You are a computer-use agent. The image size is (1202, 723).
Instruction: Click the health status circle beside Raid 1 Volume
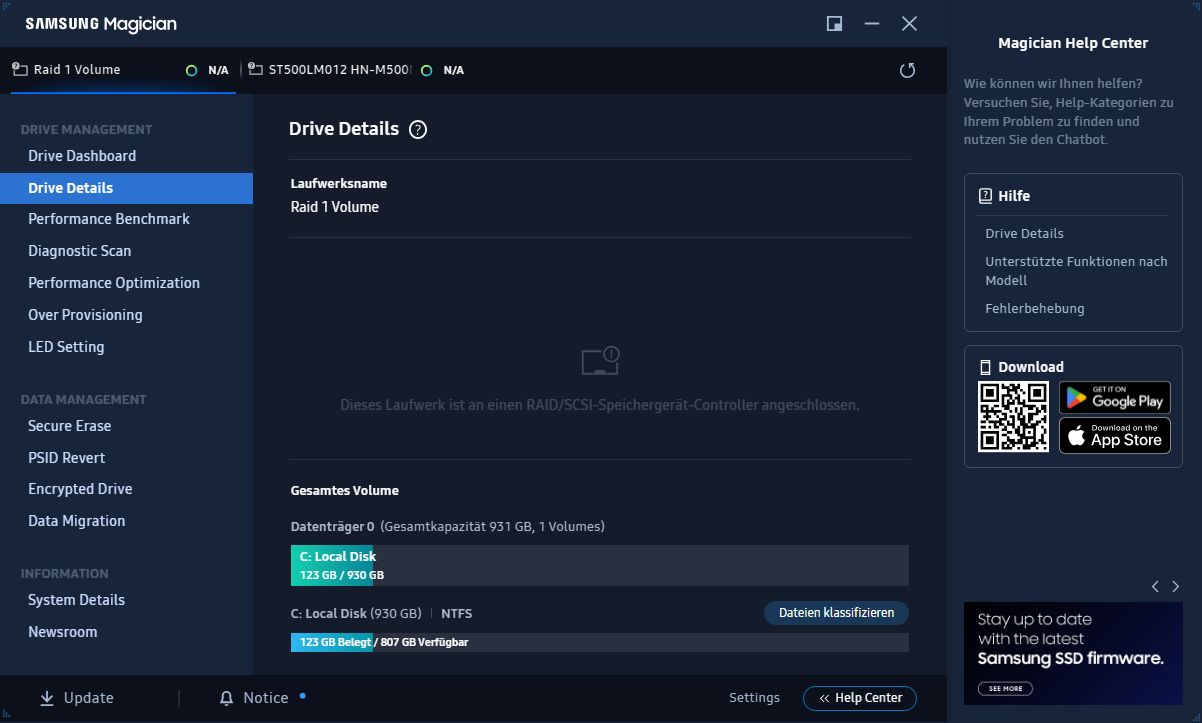click(191, 70)
